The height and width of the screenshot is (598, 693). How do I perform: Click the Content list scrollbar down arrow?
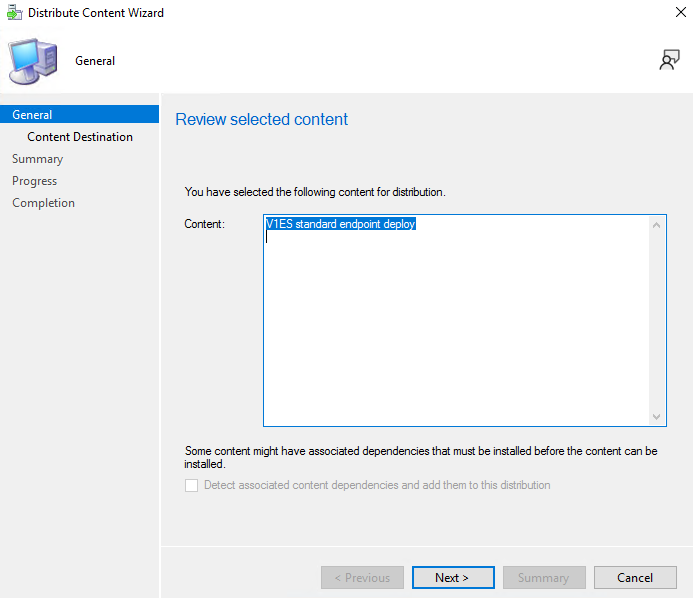[x=657, y=417]
